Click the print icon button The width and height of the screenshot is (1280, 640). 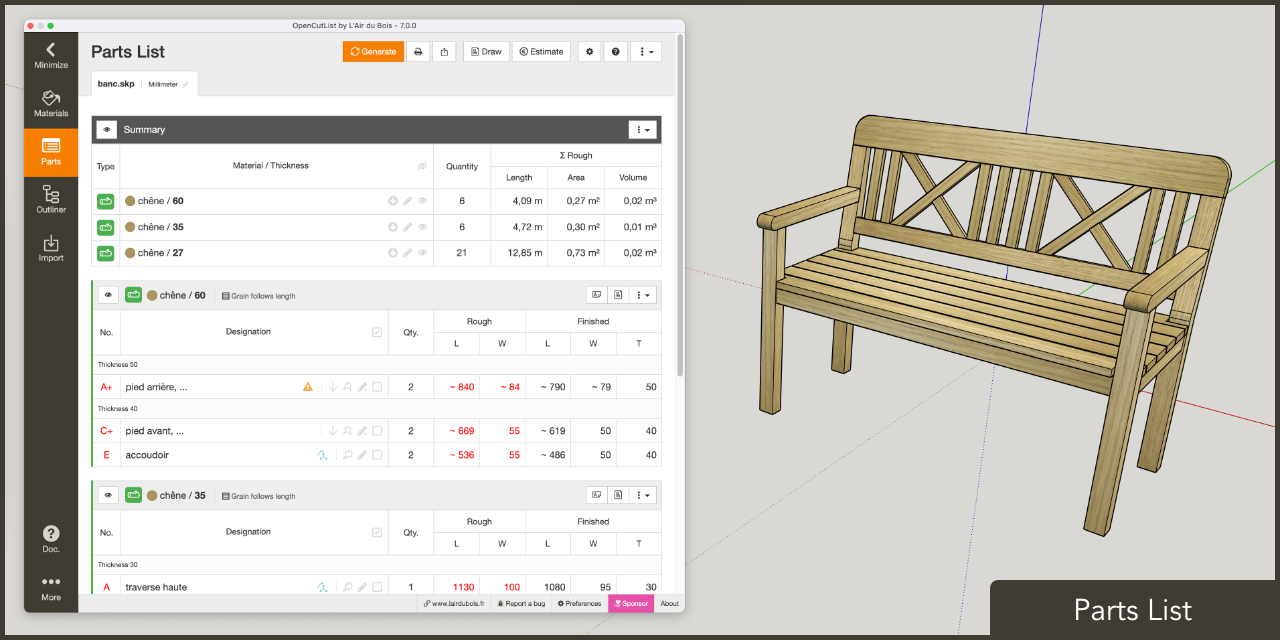tap(418, 51)
